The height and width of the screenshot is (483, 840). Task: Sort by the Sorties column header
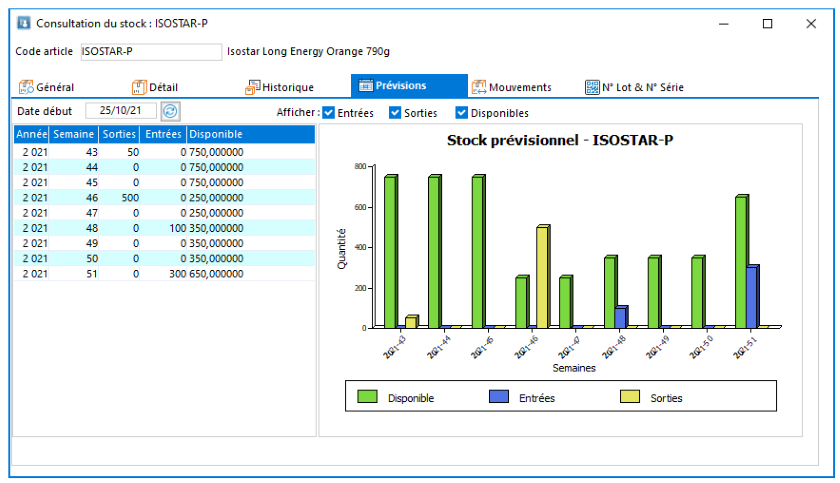coord(119,134)
